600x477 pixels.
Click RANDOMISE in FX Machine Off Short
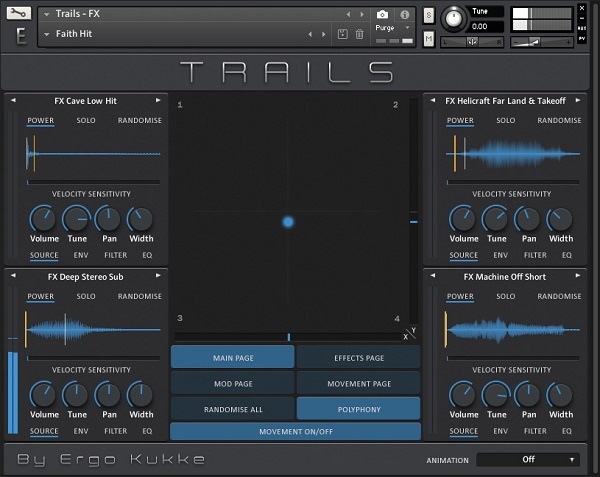coord(559,296)
